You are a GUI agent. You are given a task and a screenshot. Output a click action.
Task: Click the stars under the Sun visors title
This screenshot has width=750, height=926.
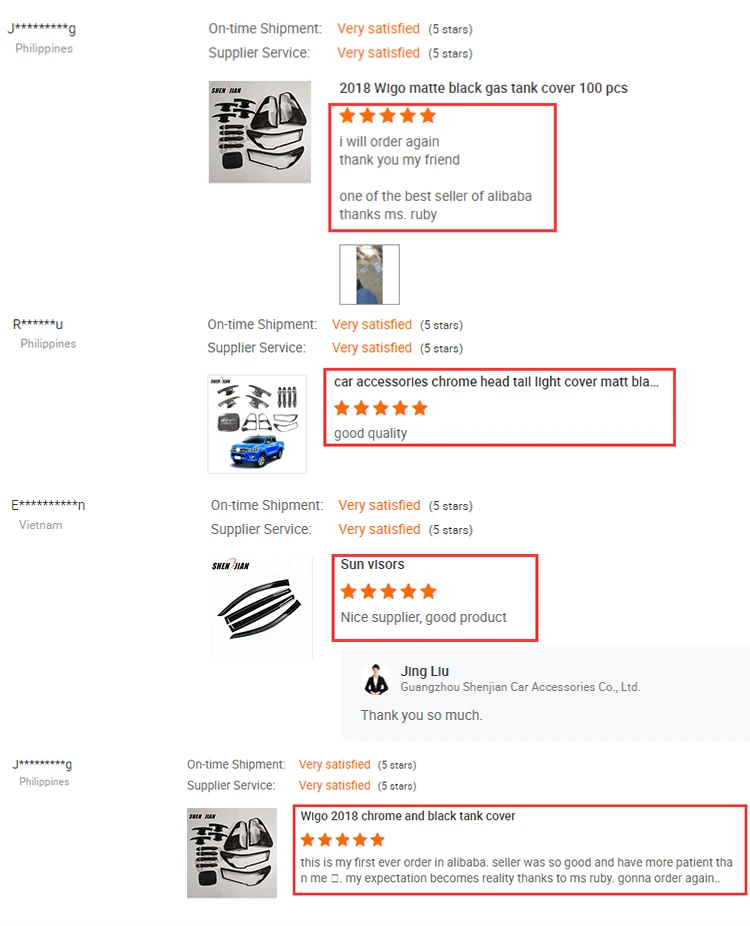(x=388, y=591)
